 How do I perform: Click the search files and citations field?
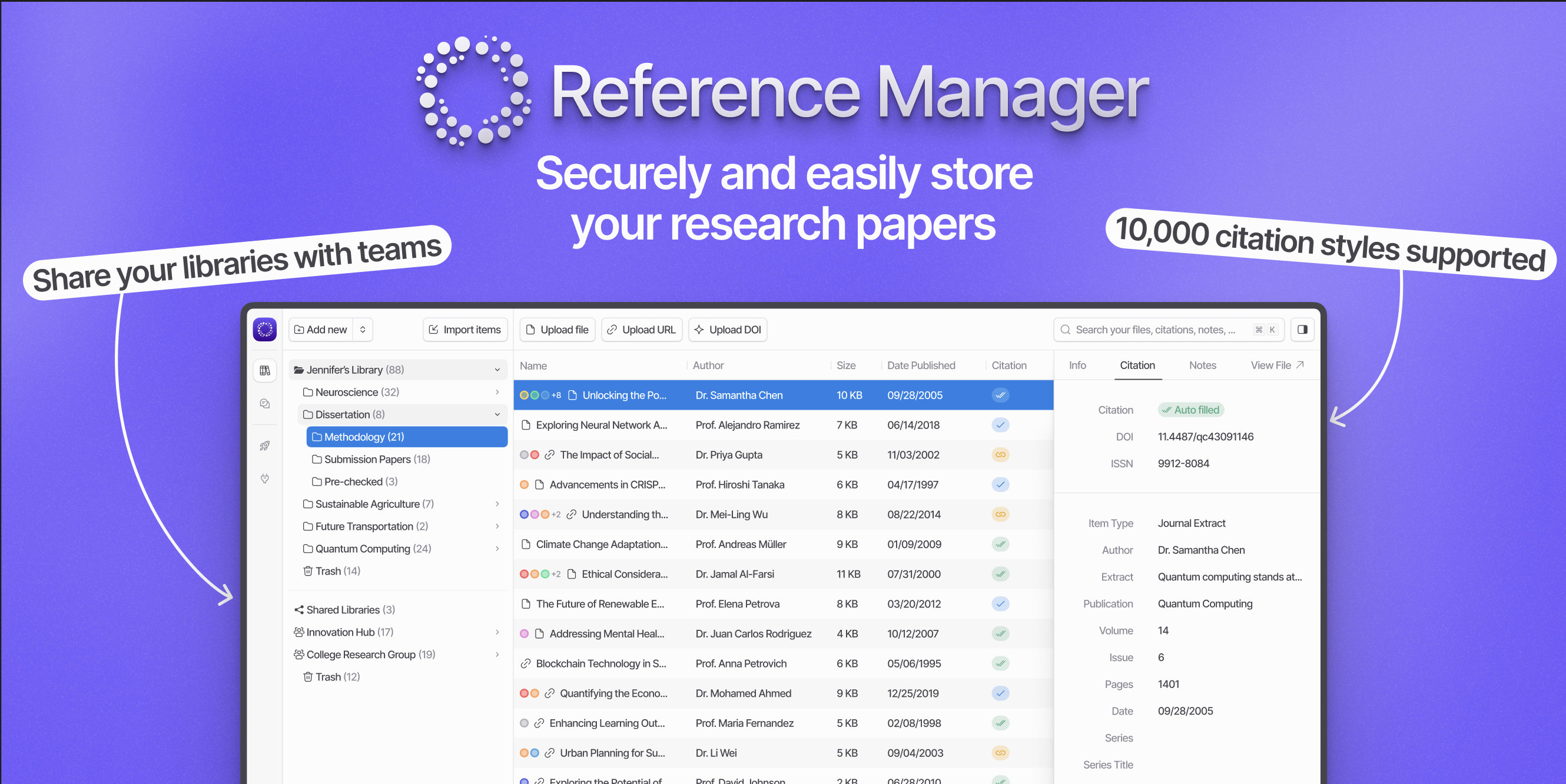tap(1154, 330)
